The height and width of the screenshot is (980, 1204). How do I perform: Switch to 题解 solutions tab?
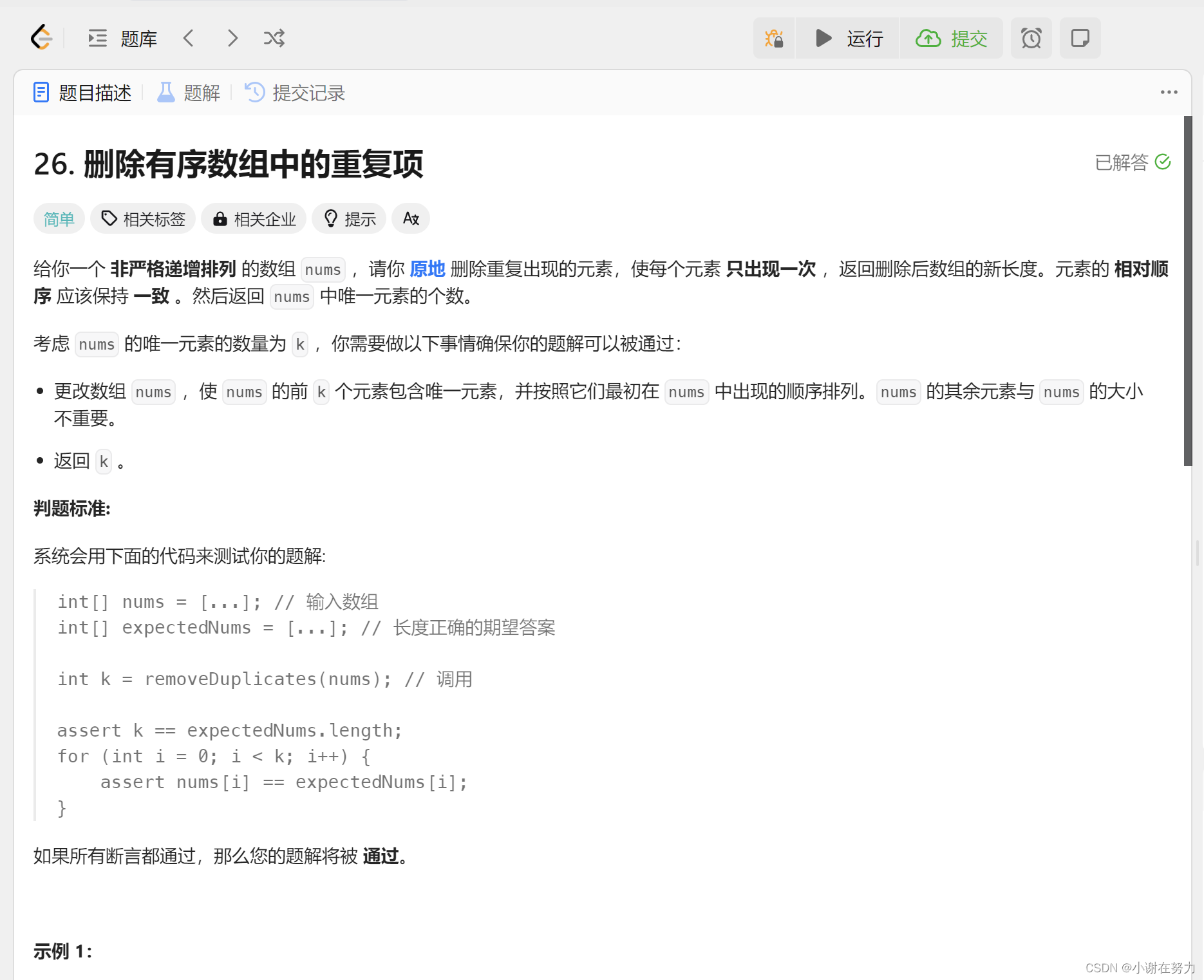pyautogui.click(x=189, y=93)
